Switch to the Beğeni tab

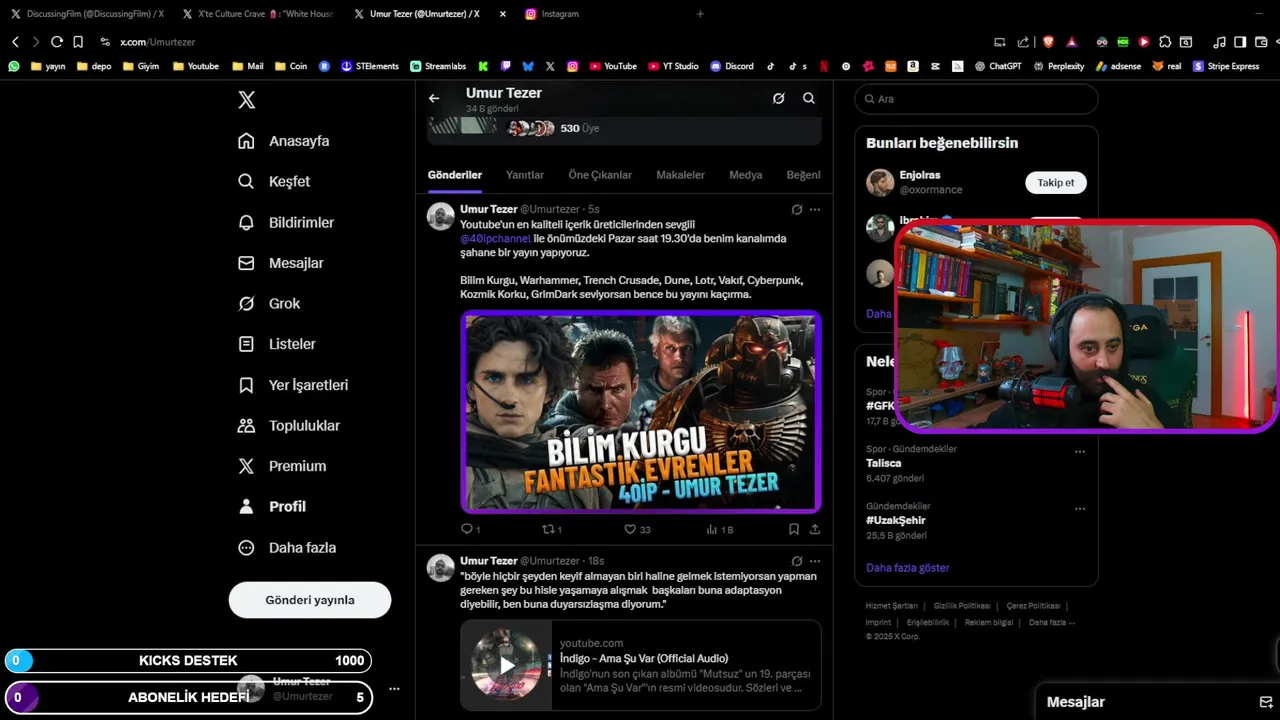click(803, 175)
